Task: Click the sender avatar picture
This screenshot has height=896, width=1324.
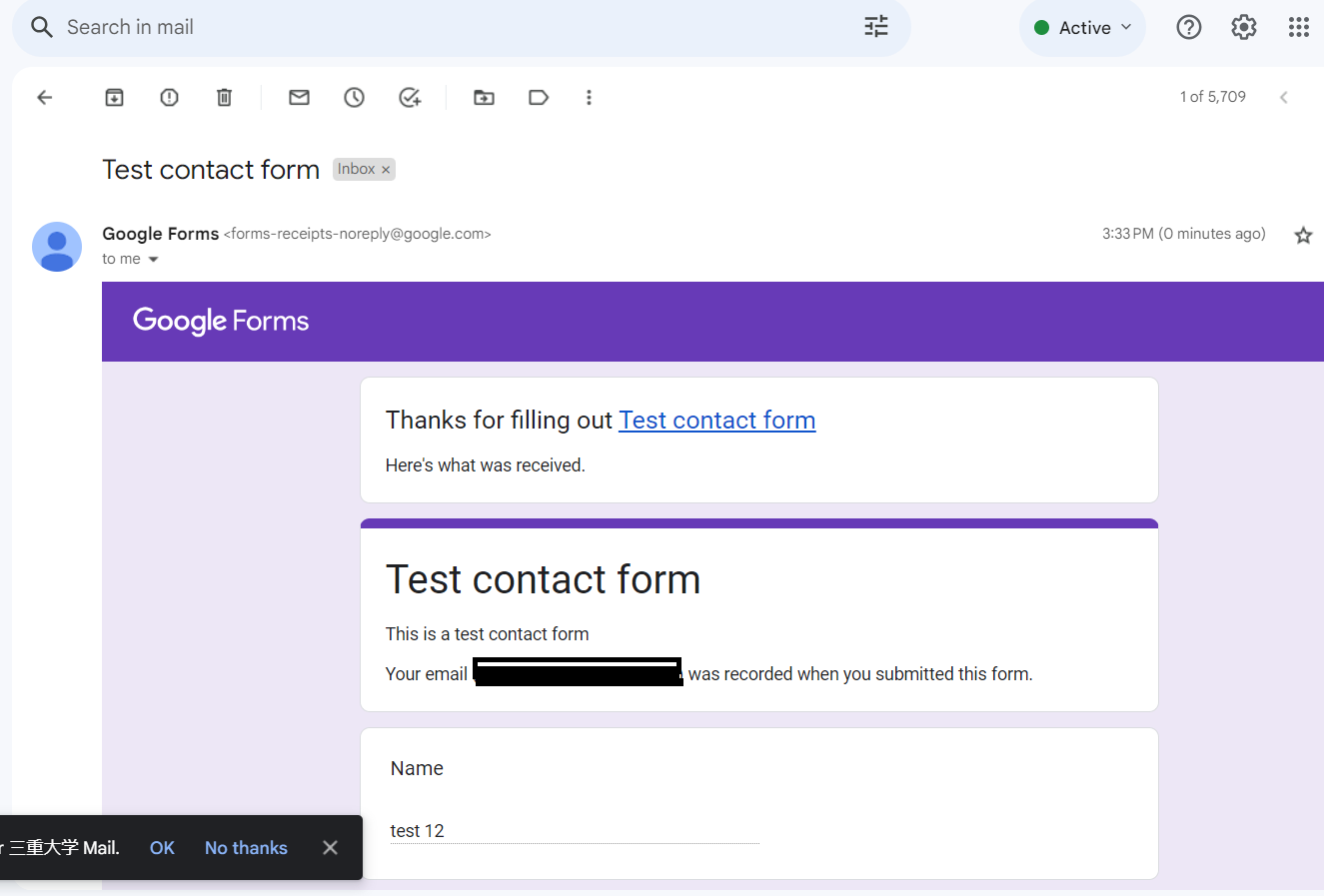Action: (57, 247)
